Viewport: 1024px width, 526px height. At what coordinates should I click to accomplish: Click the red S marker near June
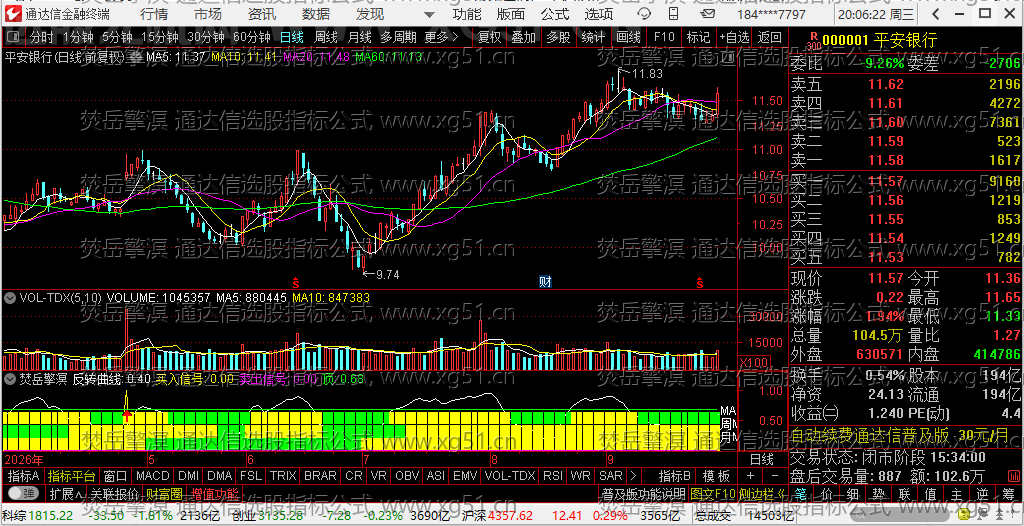tap(295, 282)
